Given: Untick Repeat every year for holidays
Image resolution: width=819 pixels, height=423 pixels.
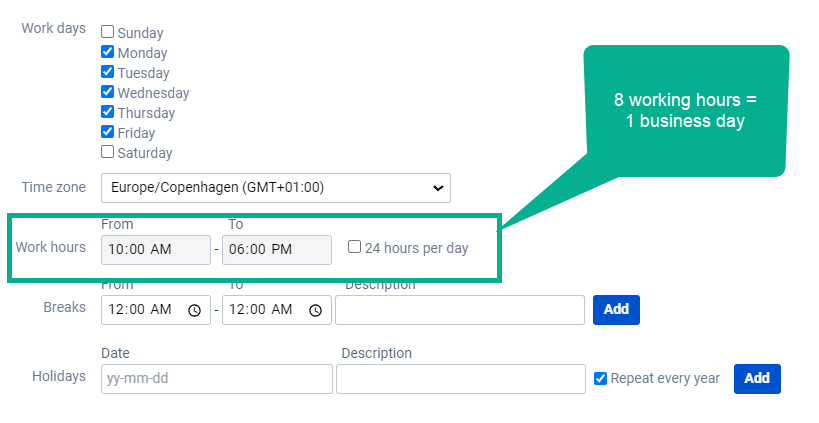Looking at the screenshot, I should tap(600, 378).
